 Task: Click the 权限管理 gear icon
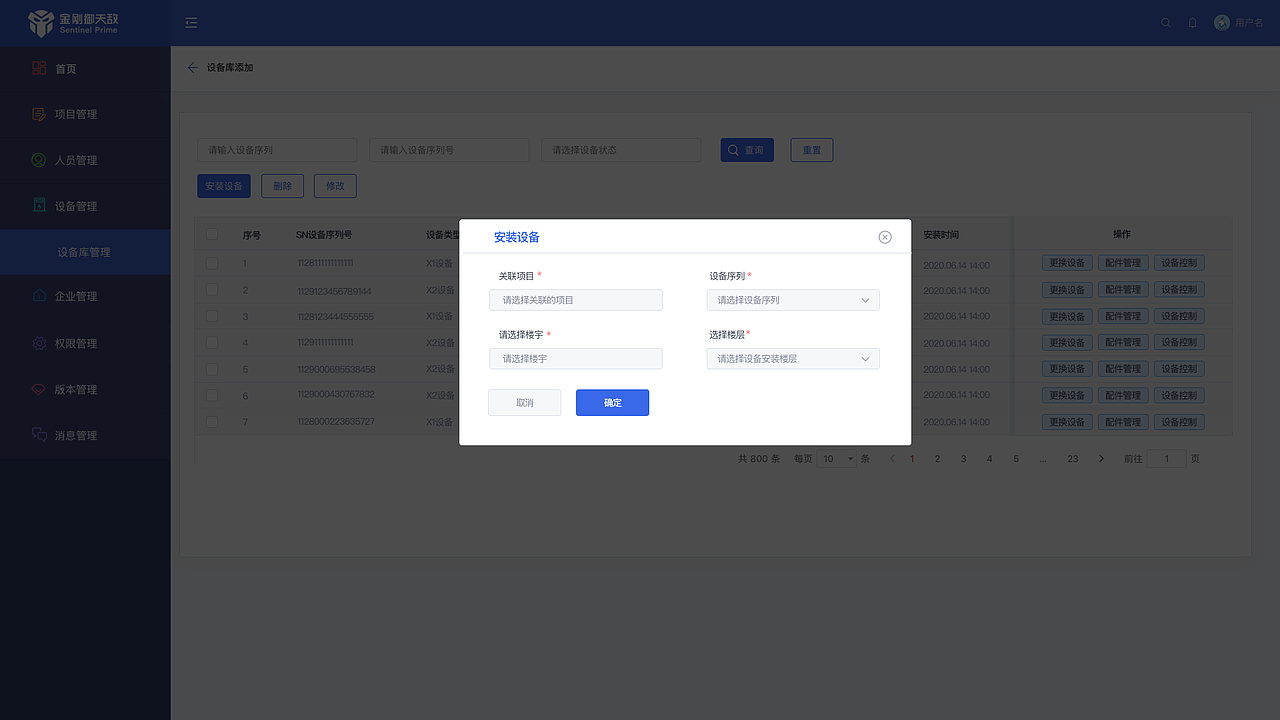pyautogui.click(x=39, y=343)
